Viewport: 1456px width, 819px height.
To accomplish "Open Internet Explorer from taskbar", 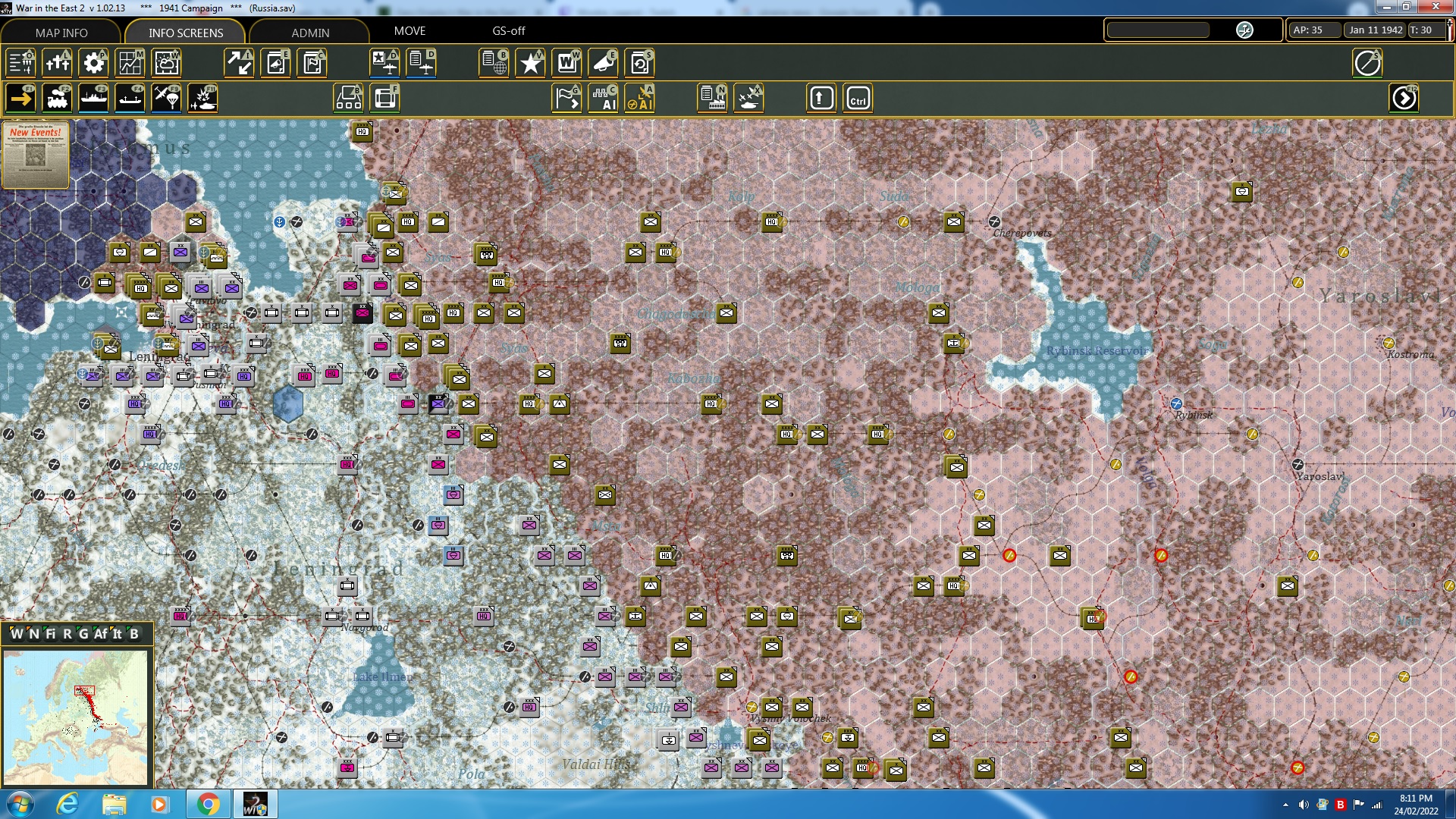I will 67,804.
